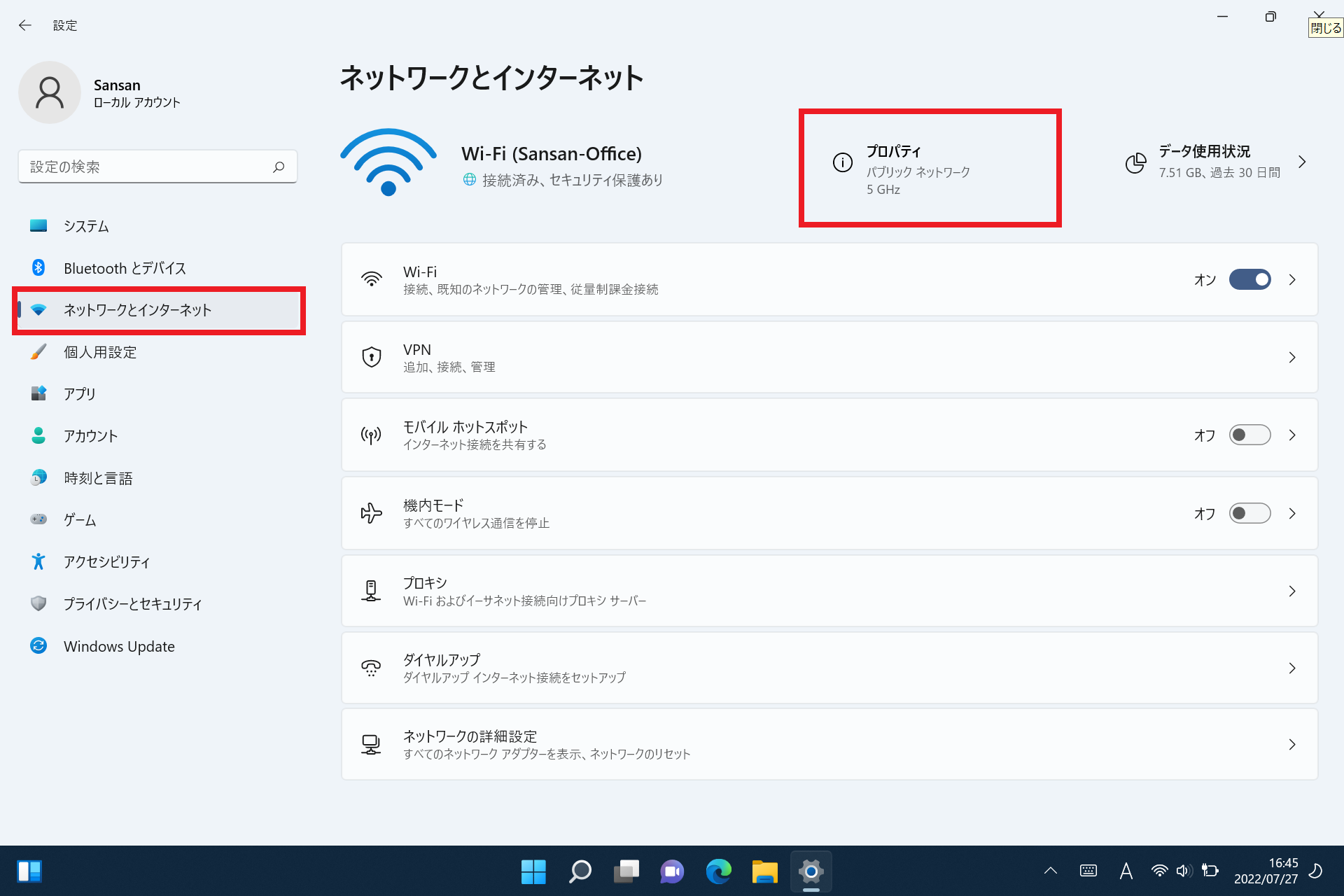Open the taskbar search magnifier

click(580, 871)
